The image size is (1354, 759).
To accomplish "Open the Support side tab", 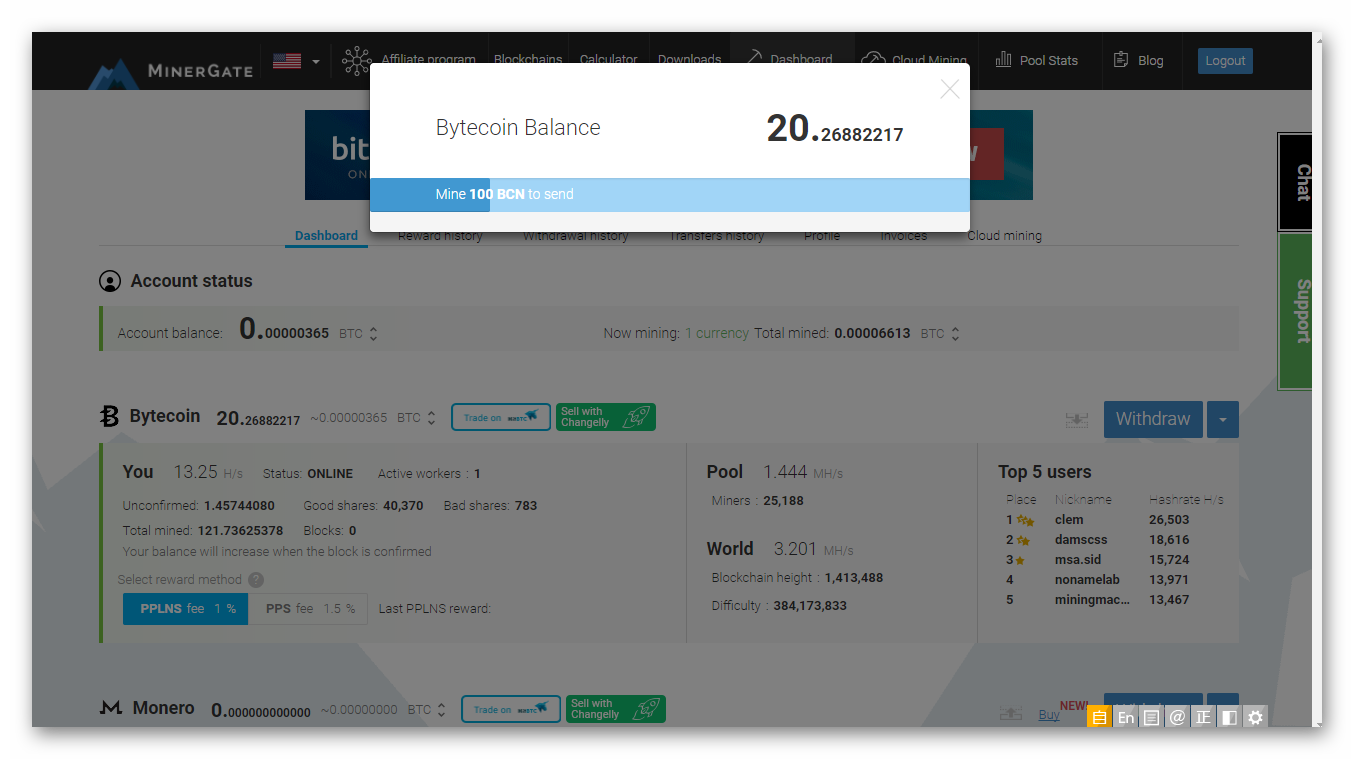I will 1295,311.
